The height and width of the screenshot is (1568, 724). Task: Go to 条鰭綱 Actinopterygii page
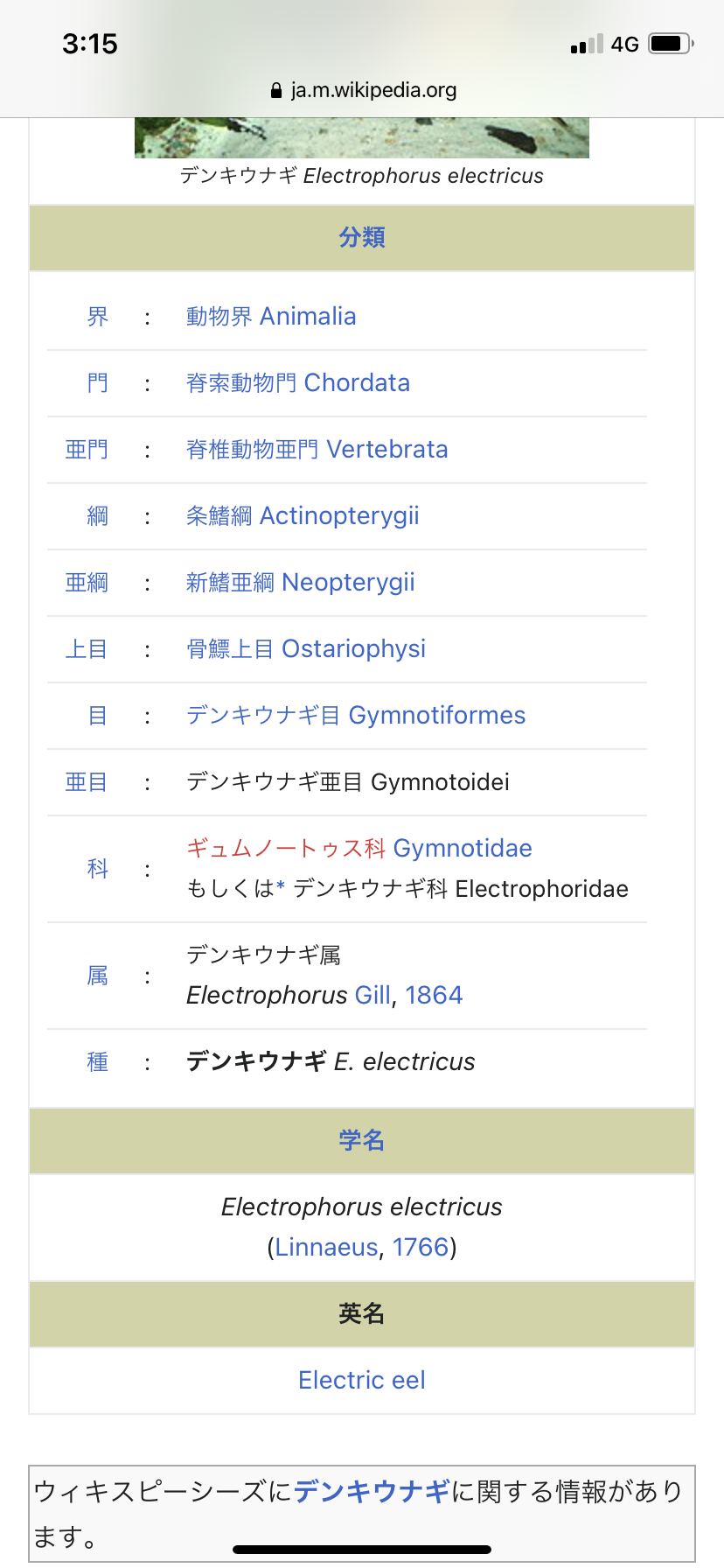[x=303, y=516]
